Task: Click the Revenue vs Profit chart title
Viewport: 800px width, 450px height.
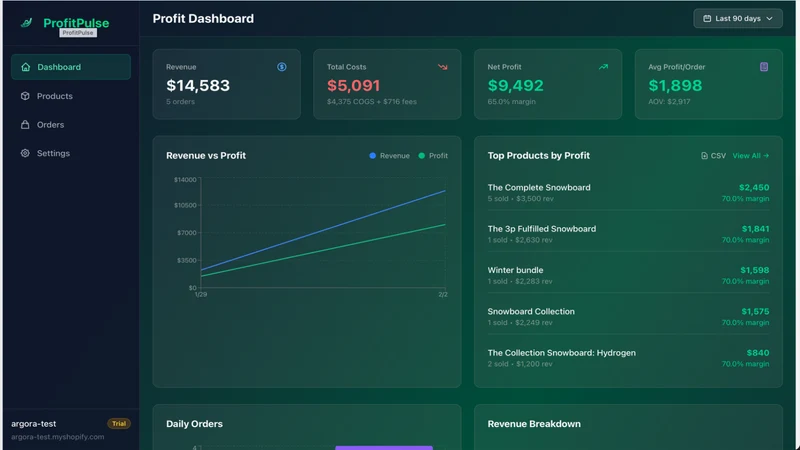Action: point(206,156)
